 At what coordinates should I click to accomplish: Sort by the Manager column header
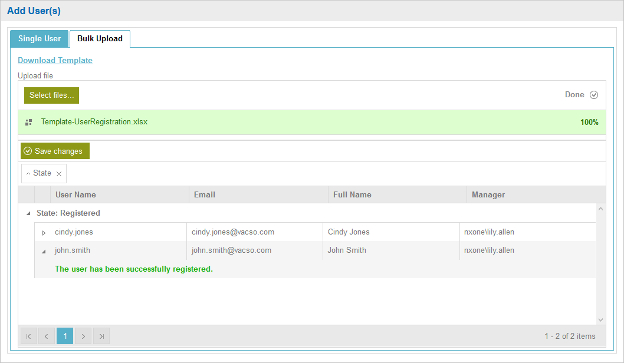536,195
